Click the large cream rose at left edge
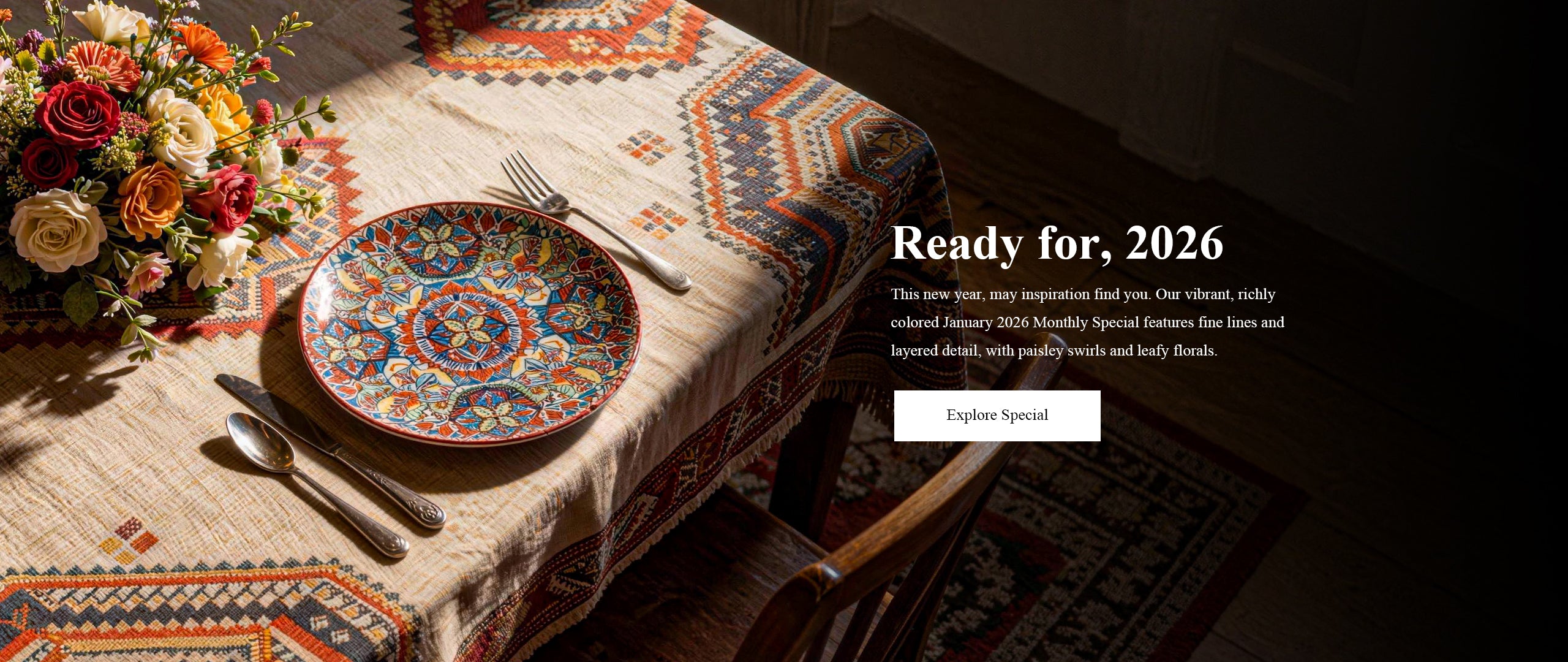The height and width of the screenshot is (662, 1568). [x=57, y=230]
